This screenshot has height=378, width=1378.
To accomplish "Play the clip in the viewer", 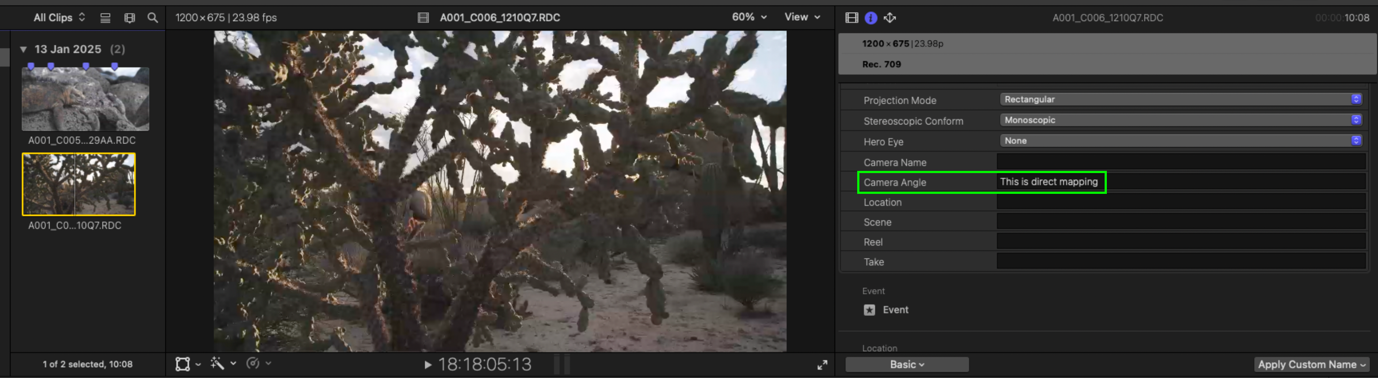I will [428, 365].
